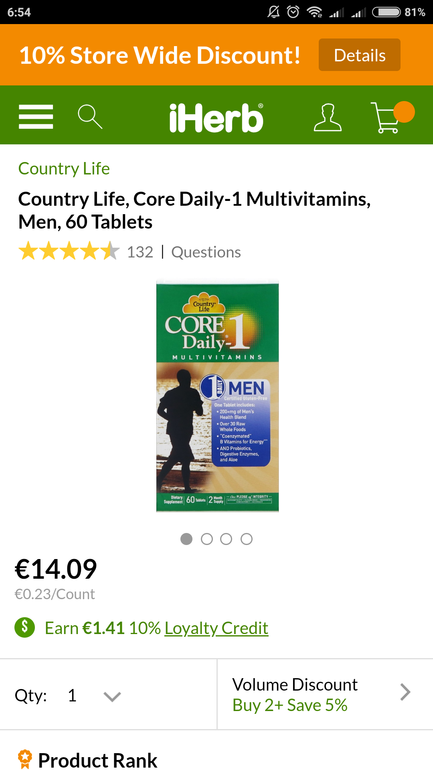Image resolution: width=433 pixels, height=770 pixels.
Task: Select the first image carousel dot
Action: [x=186, y=539]
